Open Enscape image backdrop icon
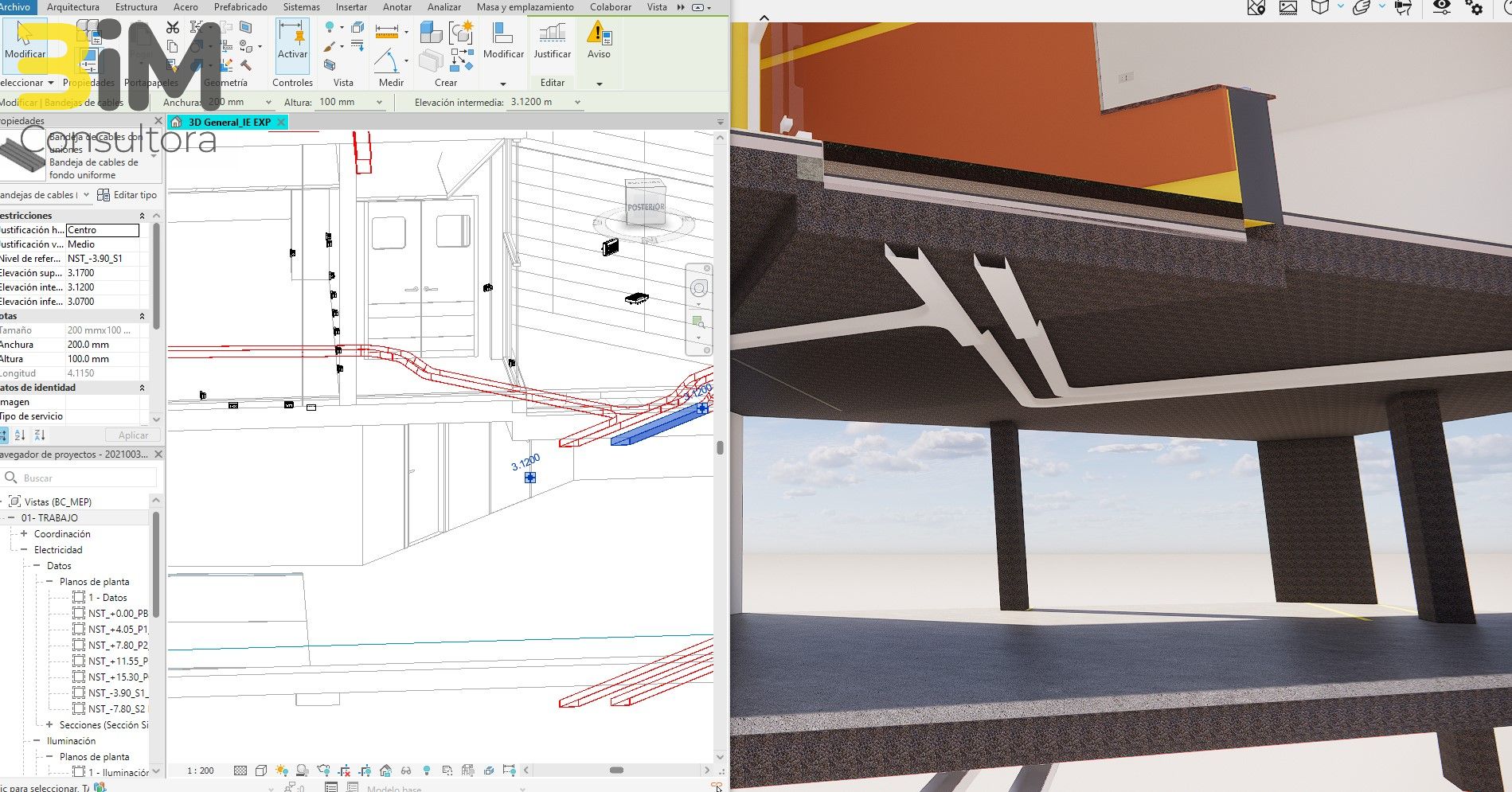Viewport: 1512px width, 792px height. coord(1287,7)
